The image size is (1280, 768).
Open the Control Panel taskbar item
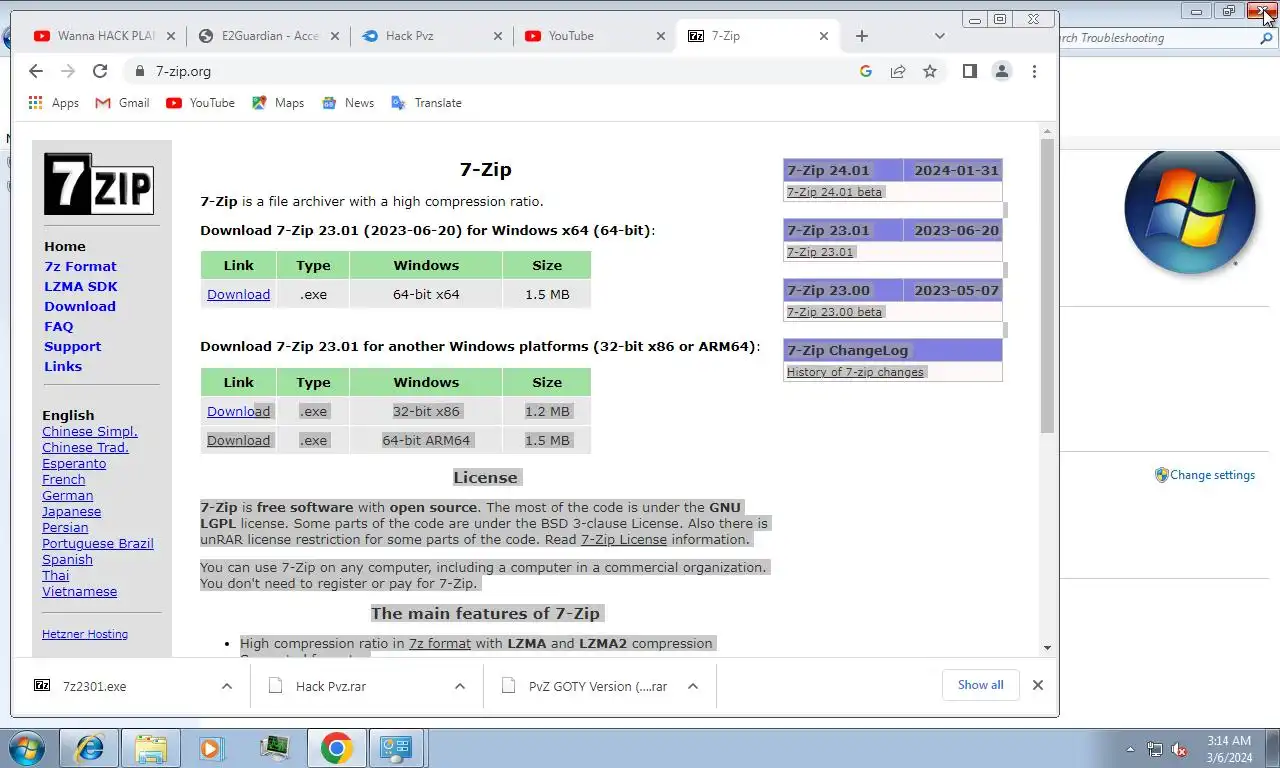click(397, 748)
